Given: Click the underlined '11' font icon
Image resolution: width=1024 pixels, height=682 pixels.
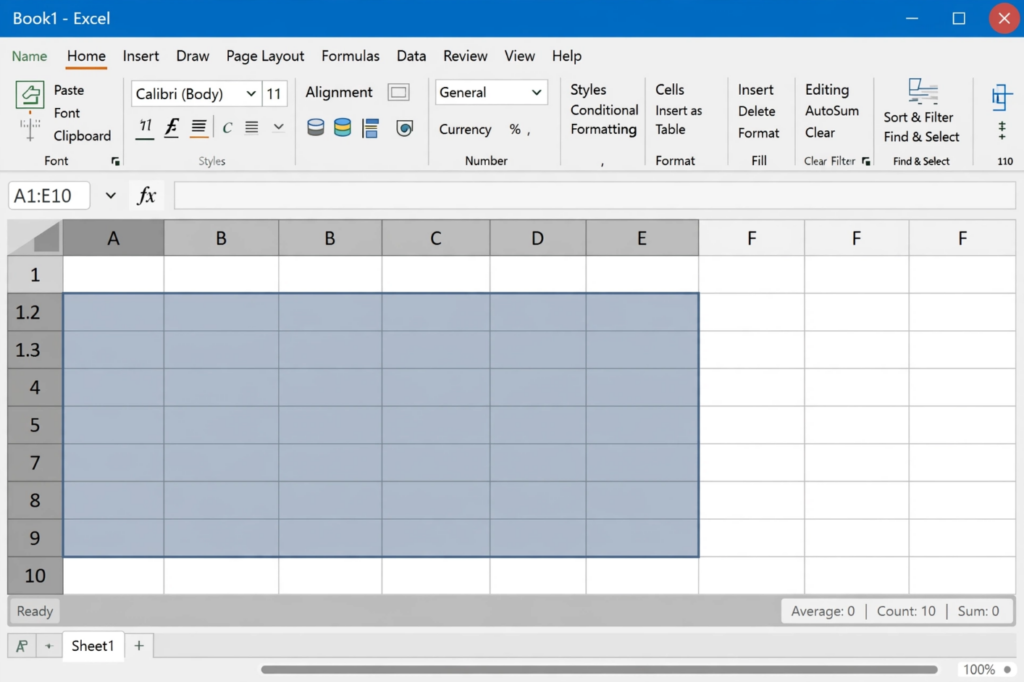Looking at the screenshot, I should click(x=145, y=127).
